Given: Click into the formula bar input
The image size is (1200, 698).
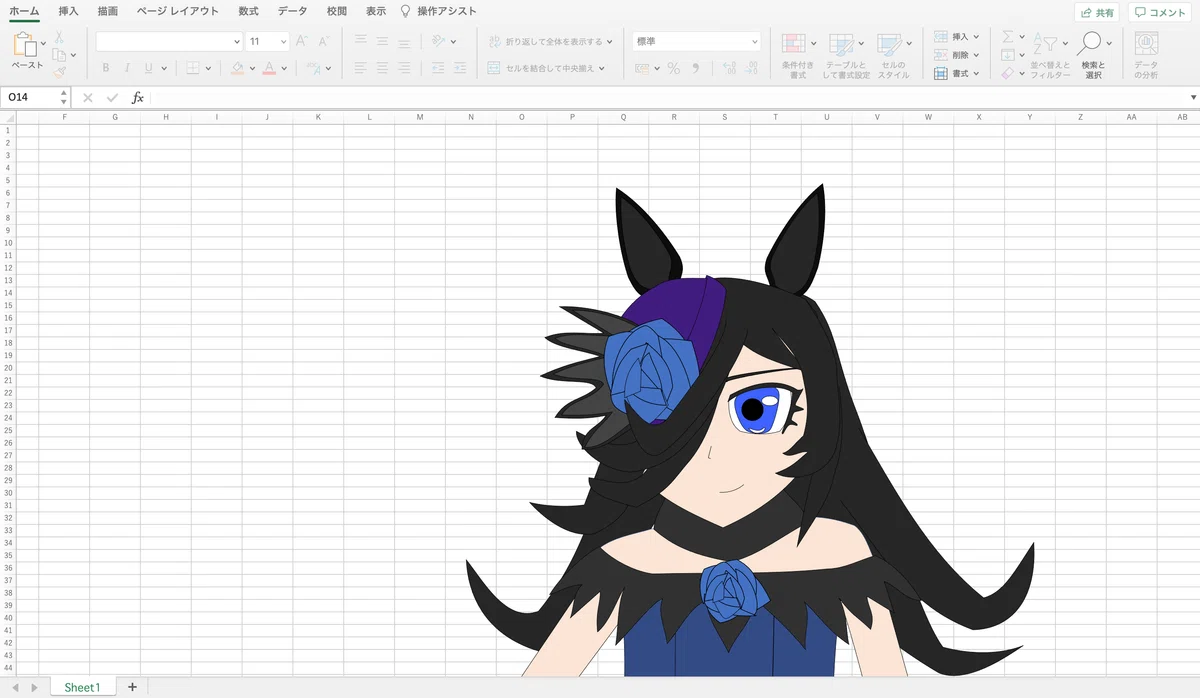Looking at the screenshot, I should tap(668, 97).
